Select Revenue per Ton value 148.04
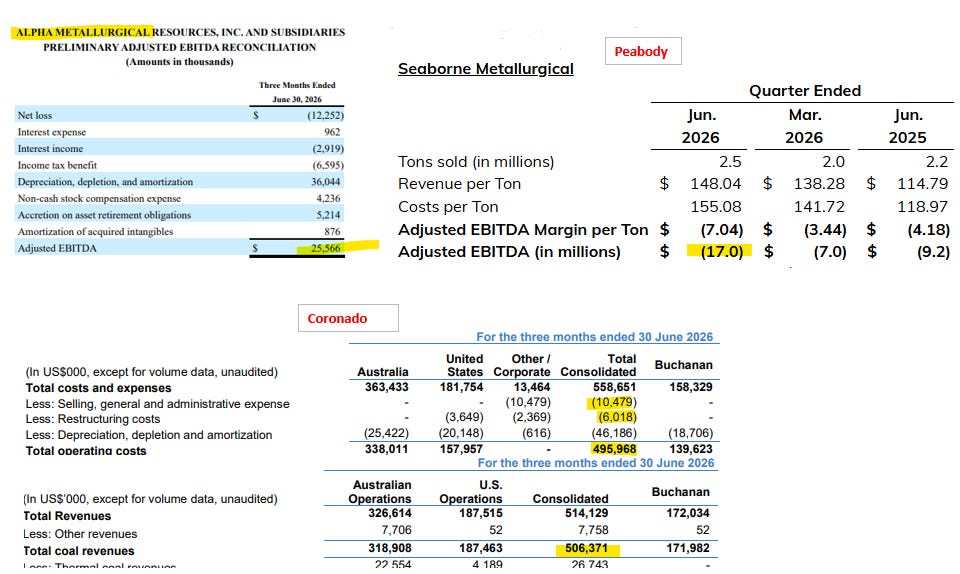Viewport: 960px width, 574px height. tap(716, 184)
